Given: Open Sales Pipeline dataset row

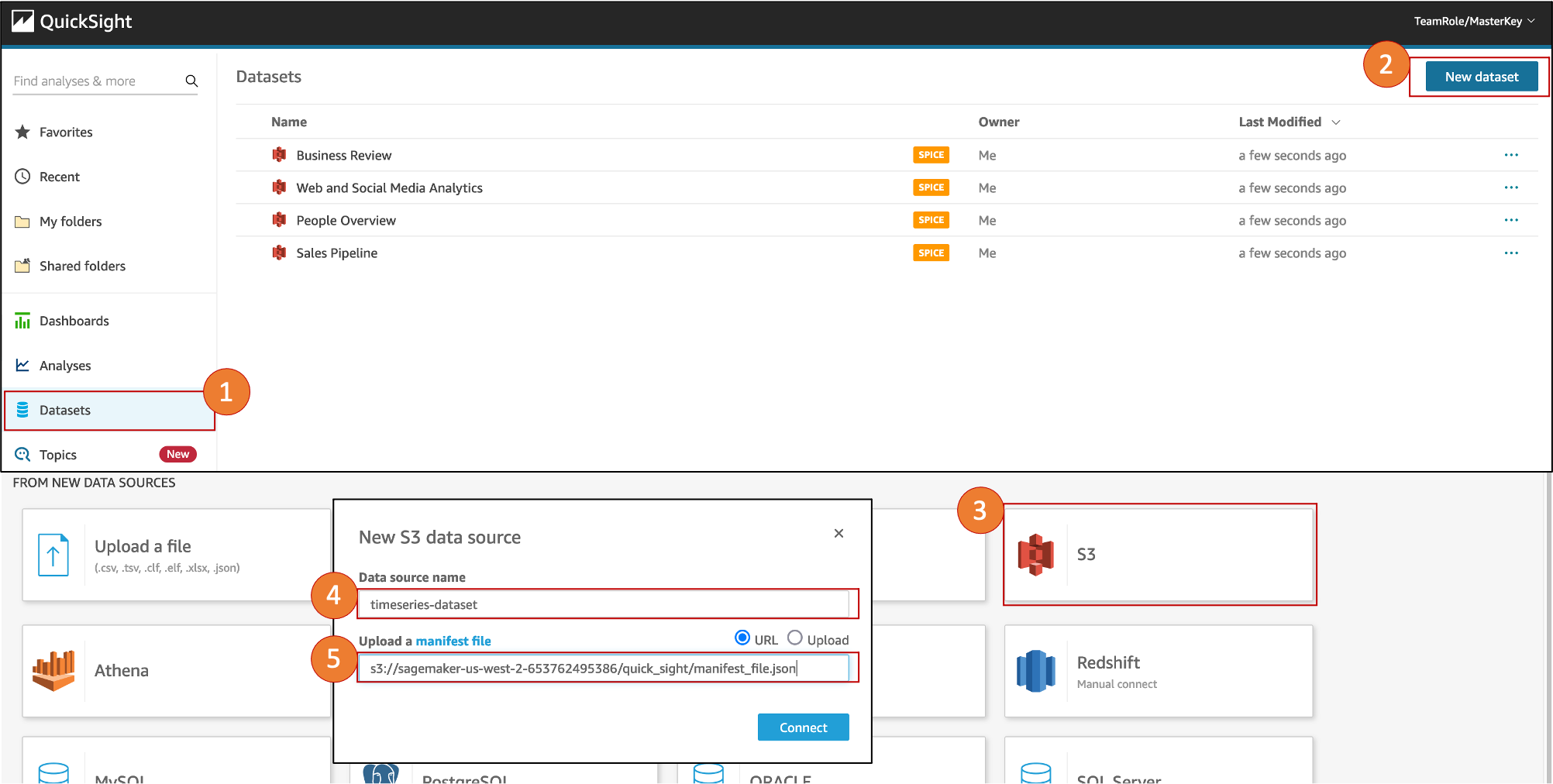Looking at the screenshot, I should point(887,253).
